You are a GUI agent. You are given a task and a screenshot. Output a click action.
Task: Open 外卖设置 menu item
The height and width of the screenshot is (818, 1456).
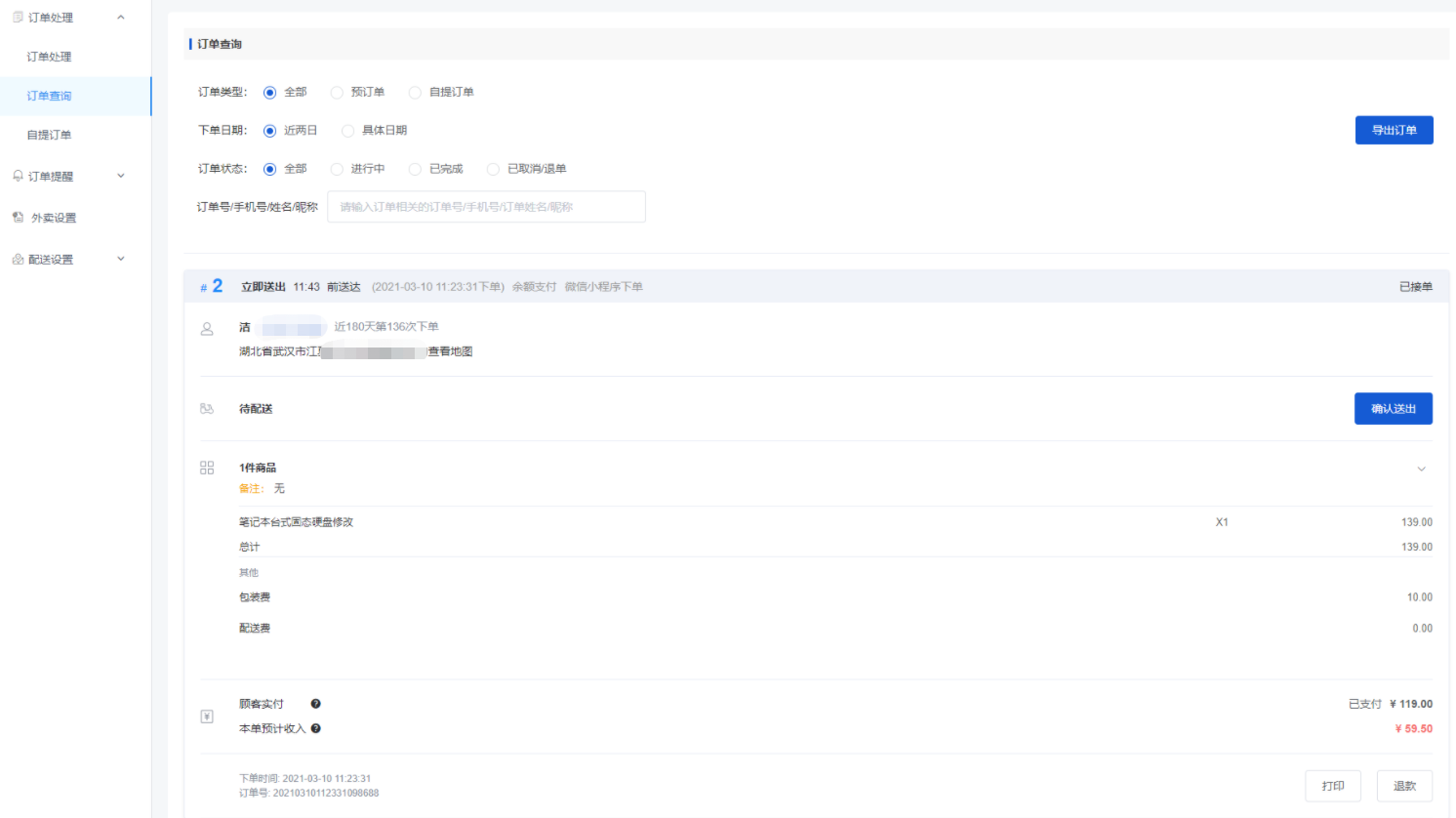[54, 218]
